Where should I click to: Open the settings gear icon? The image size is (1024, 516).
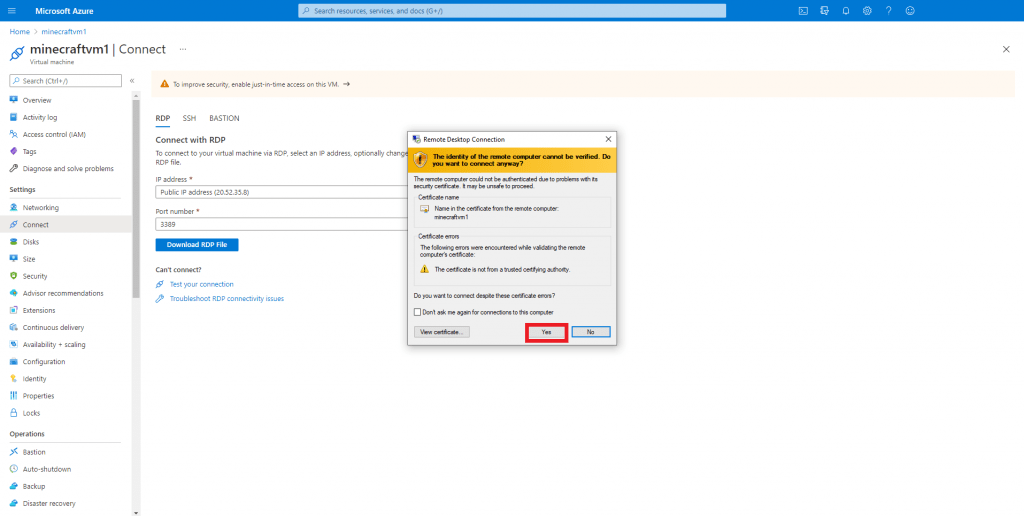coord(867,10)
